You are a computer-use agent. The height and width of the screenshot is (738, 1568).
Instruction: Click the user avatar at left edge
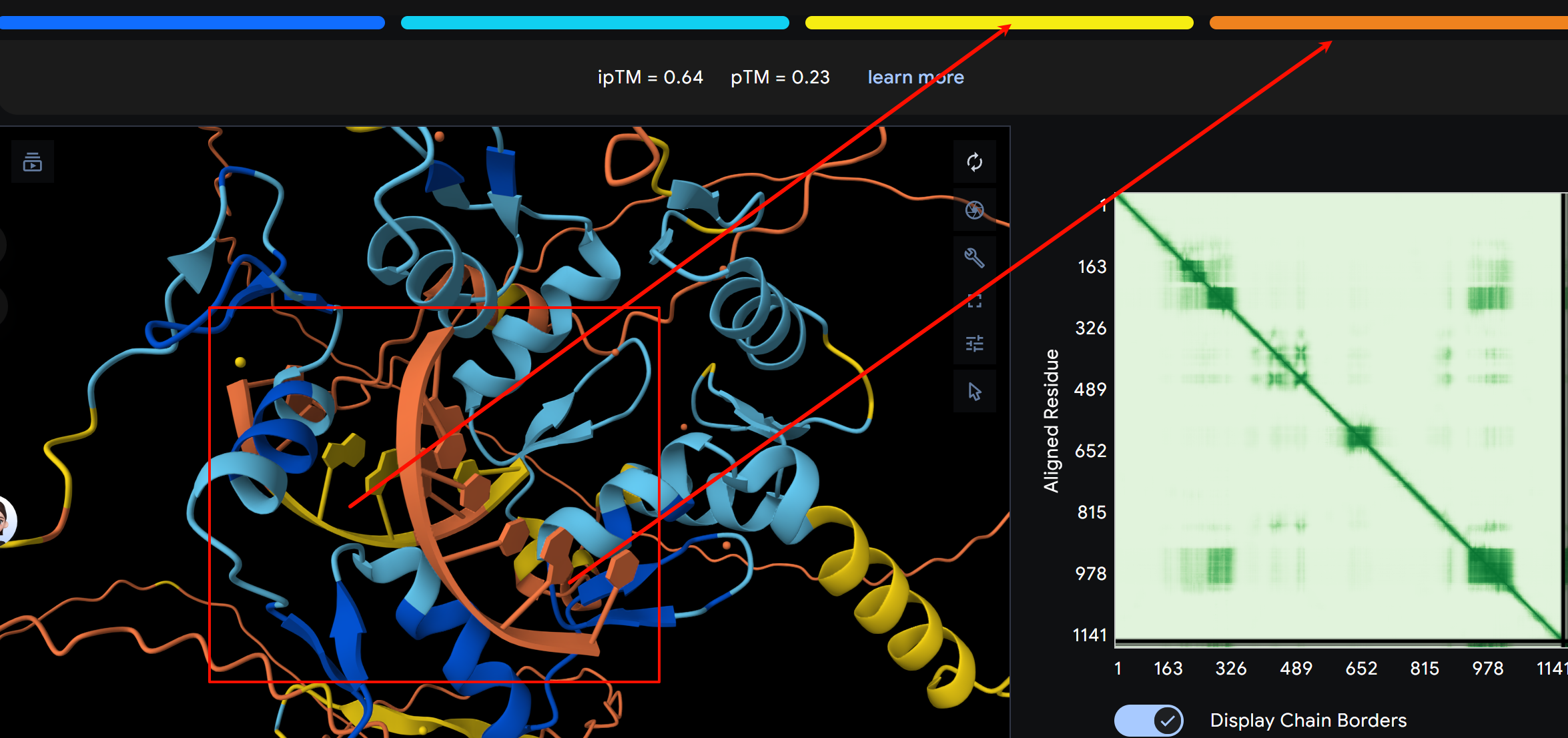tap(5, 520)
